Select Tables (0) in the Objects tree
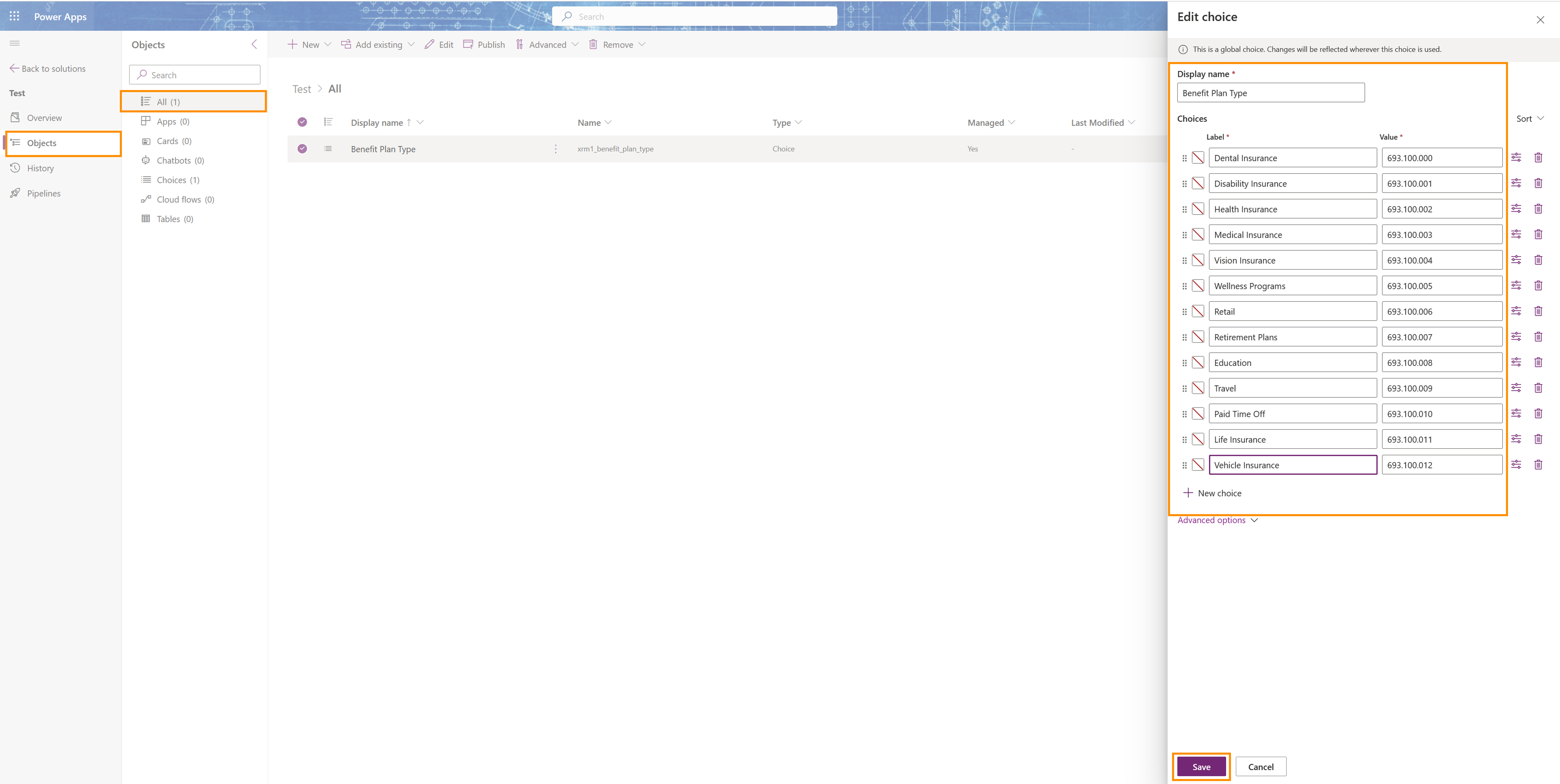 coord(174,219)
